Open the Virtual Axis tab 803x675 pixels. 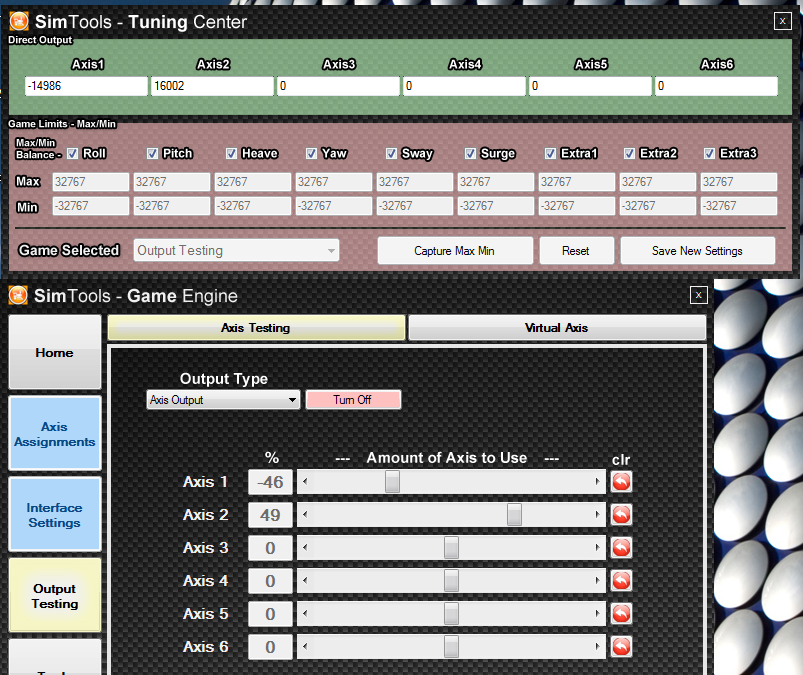click(x=557, y=328)
